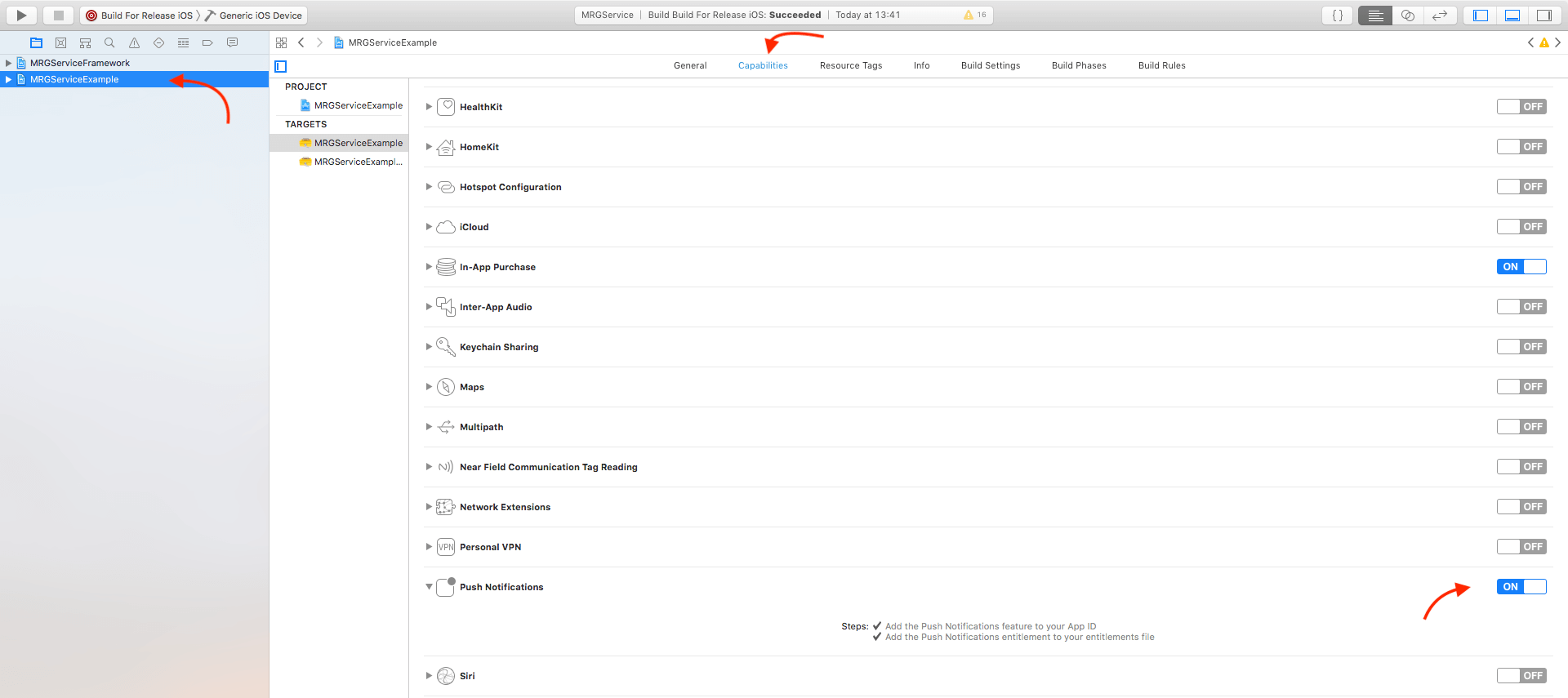Switch to the General tab

690,65
